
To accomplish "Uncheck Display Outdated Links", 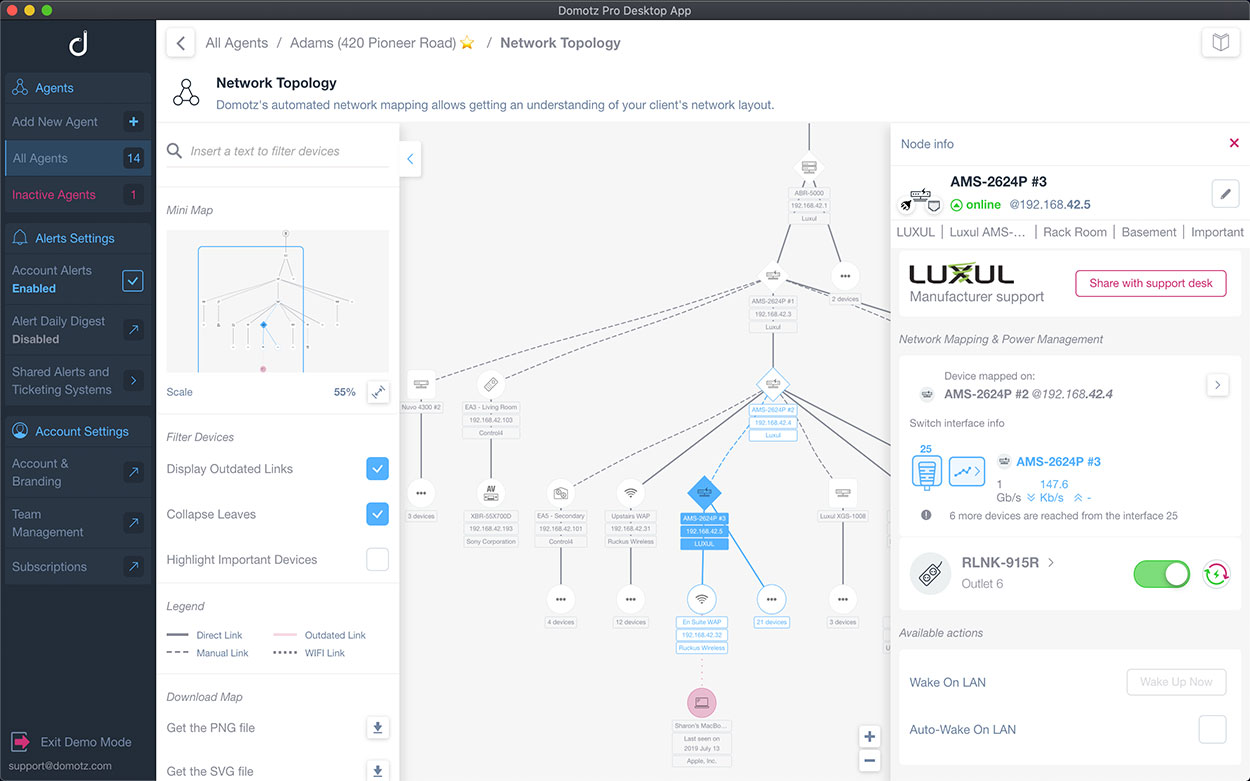I will (x=377, y=469).
